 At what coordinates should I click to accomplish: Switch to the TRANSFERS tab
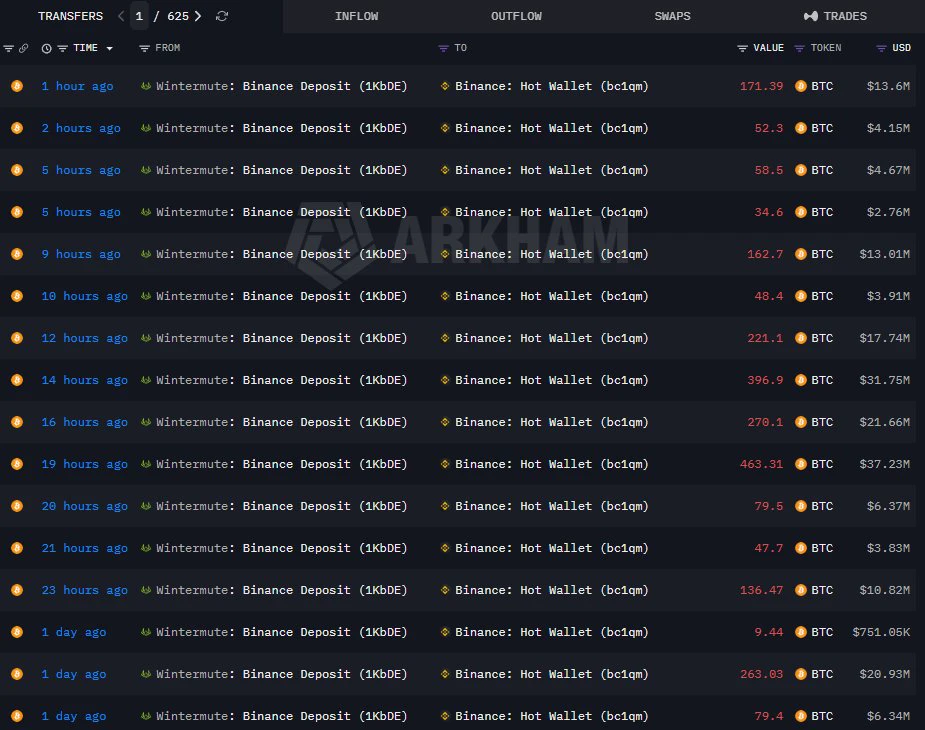(x=70, y=16)
